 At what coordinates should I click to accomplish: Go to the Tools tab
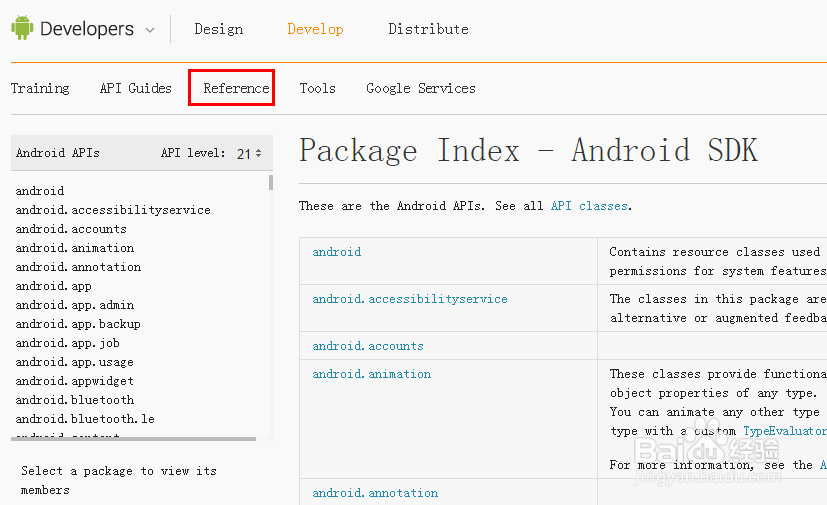tap(317, 88)
